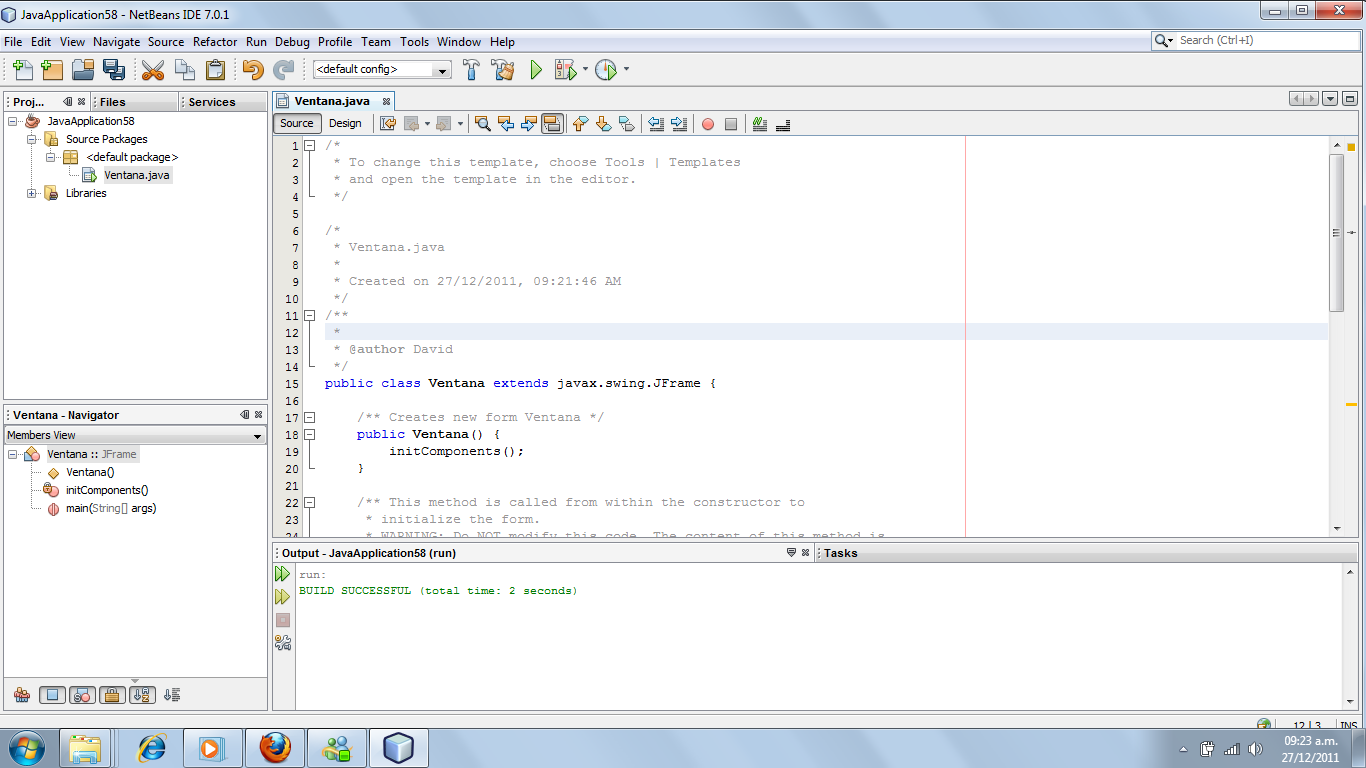The height and width of the screenshot is (768, 1366).
Task: Close the Ventana.java editor tab
Action: pos(385,102)
